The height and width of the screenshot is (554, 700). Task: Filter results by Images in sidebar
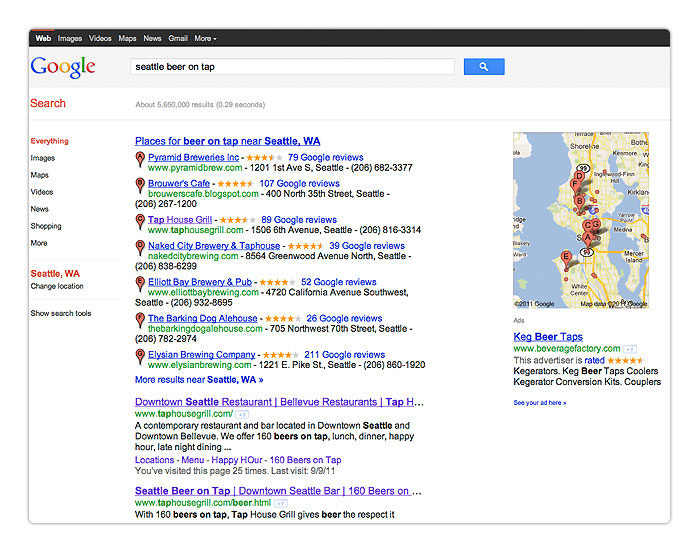coord(43,158)
